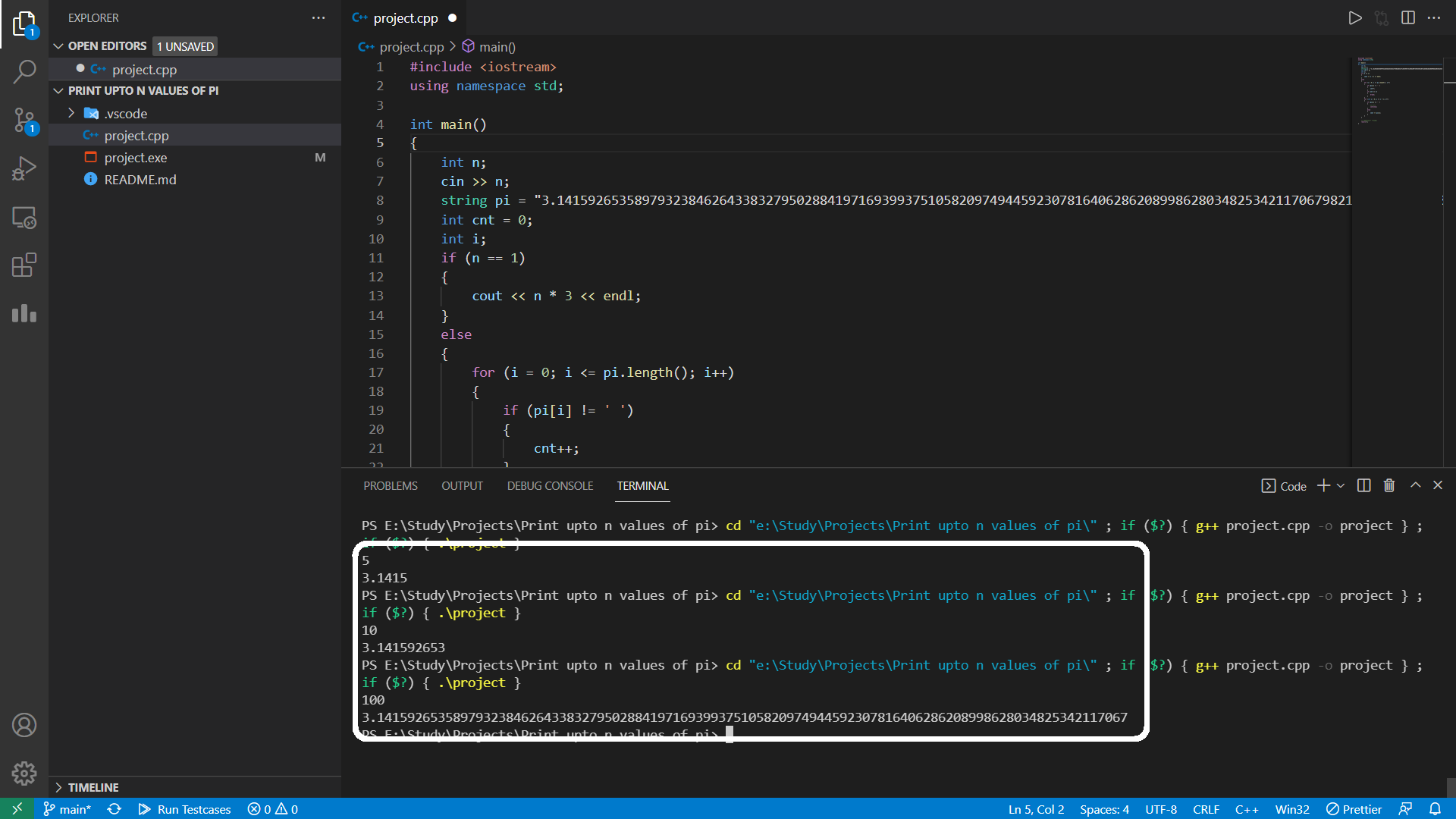Click the main* branch indicator
Image resolution: width=1456 pixels, height=819 pixels.
pos(67,809)
